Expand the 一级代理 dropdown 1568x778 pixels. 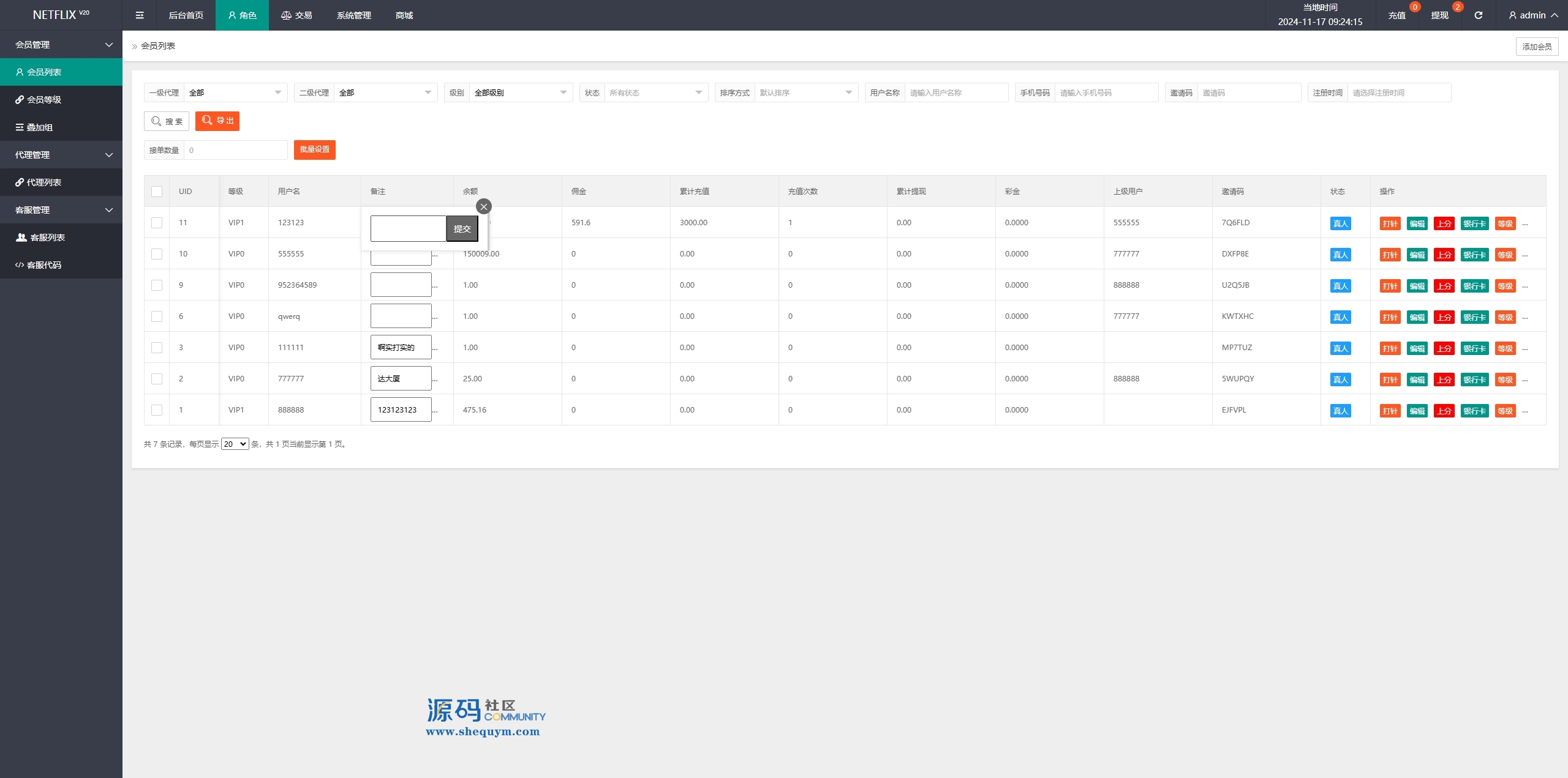[x=235, y=92]
